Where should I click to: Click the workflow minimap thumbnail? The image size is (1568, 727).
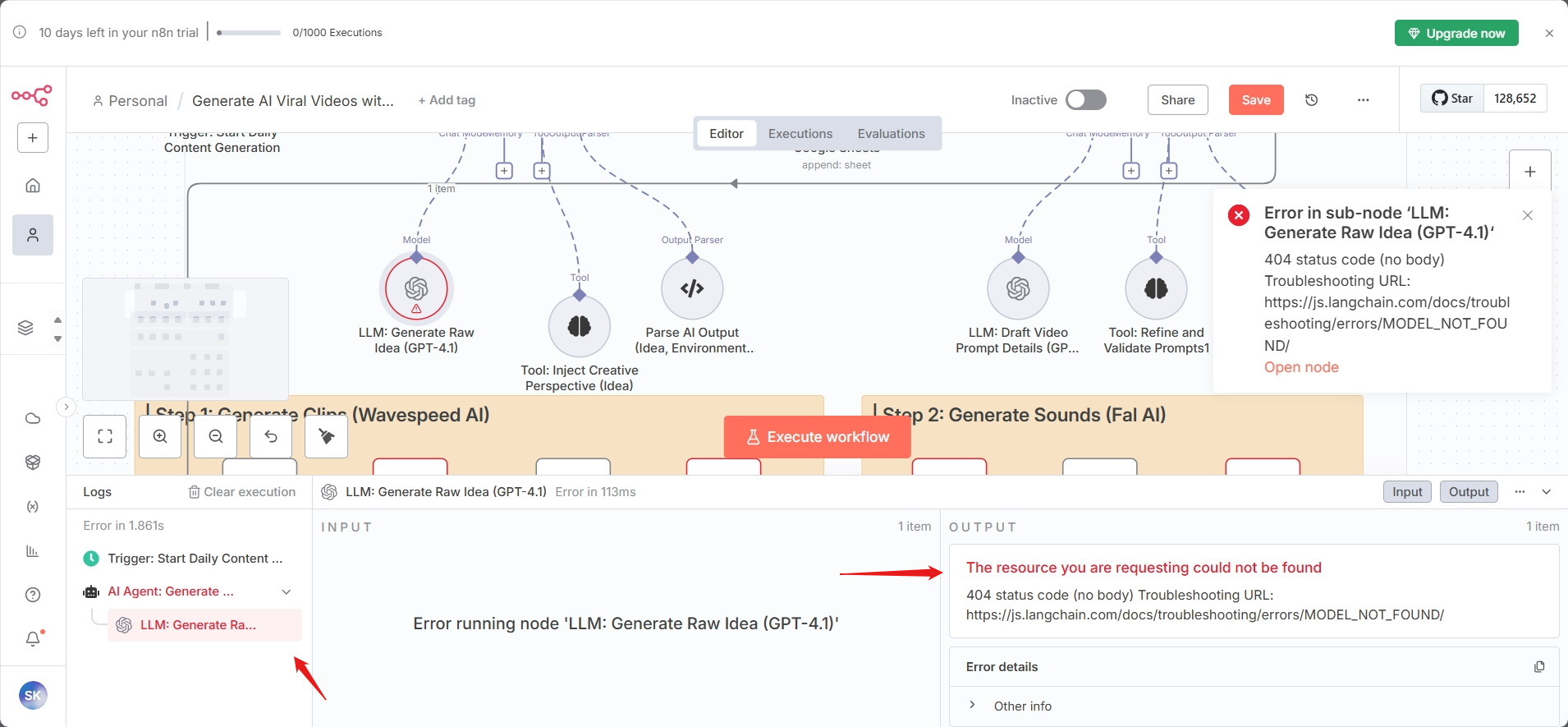coord(186,339)
